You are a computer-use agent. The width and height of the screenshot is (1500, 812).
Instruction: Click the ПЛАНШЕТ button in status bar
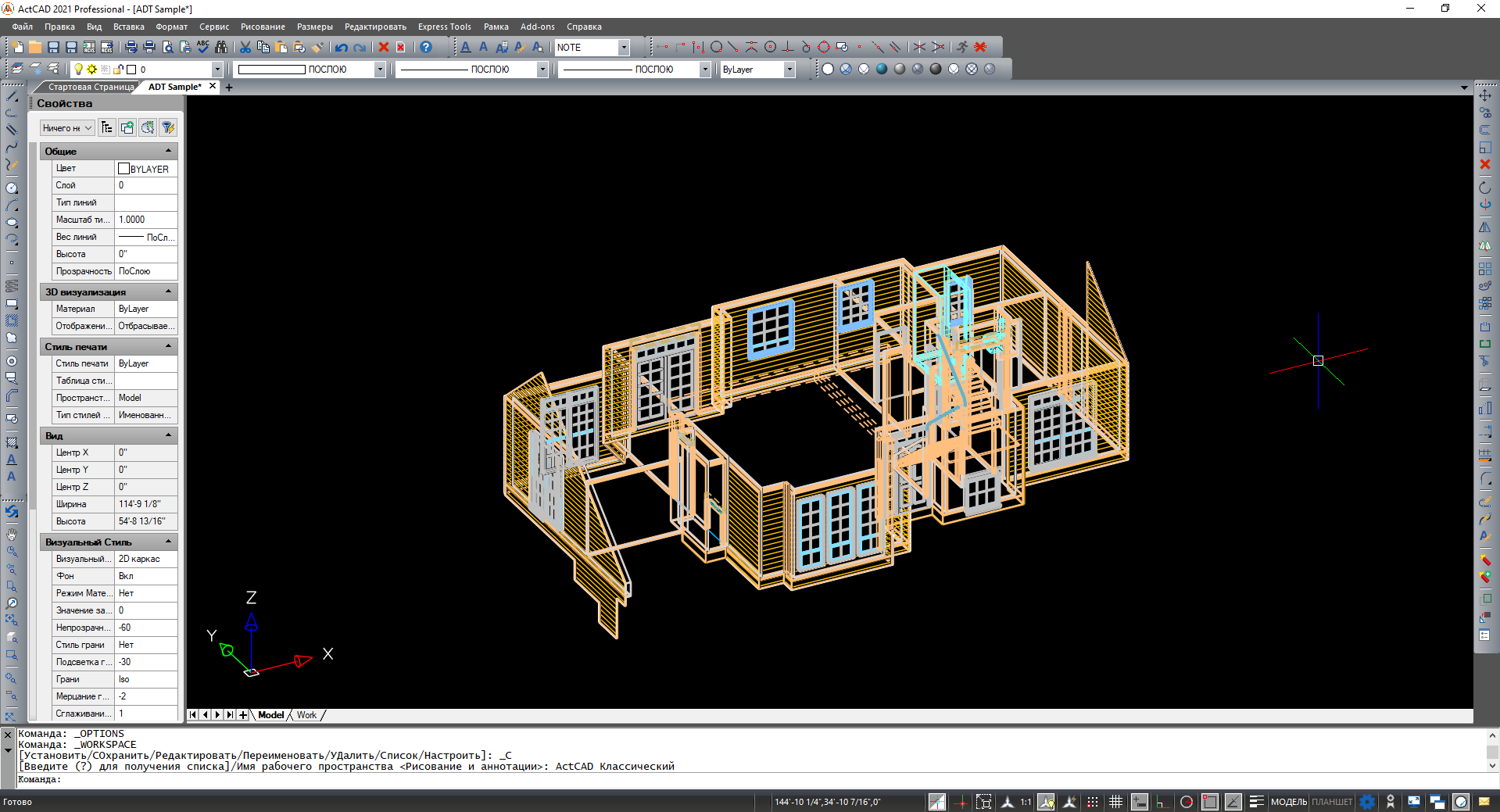pos(1331,802)
